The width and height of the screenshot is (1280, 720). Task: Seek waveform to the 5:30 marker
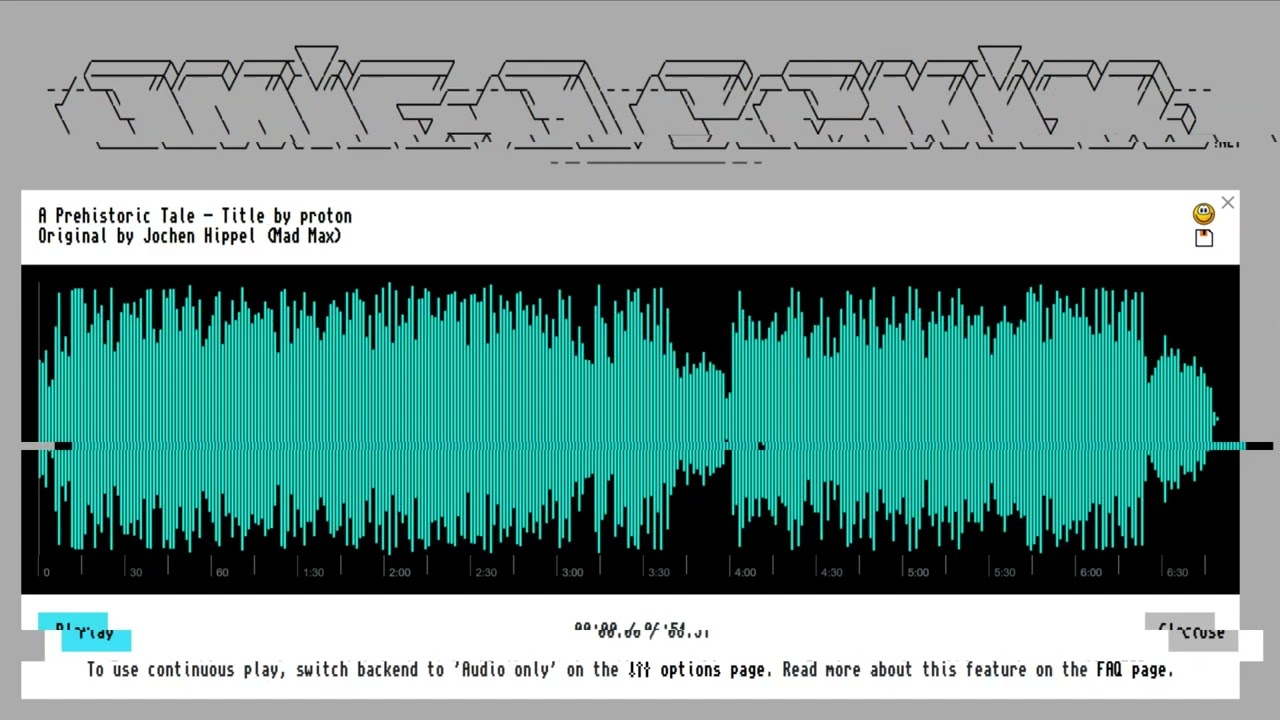[x=1004, y=572]
